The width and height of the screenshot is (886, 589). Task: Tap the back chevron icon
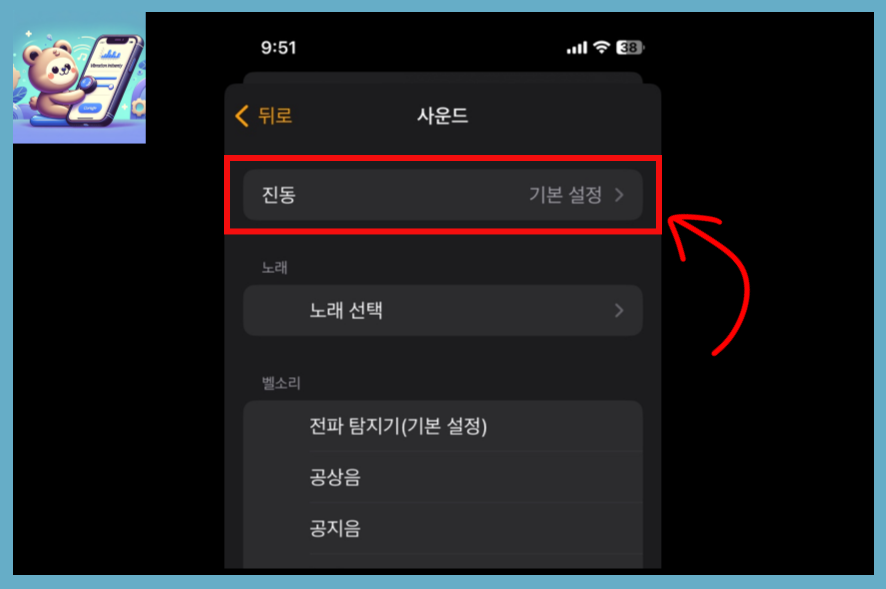coord(242,116)
